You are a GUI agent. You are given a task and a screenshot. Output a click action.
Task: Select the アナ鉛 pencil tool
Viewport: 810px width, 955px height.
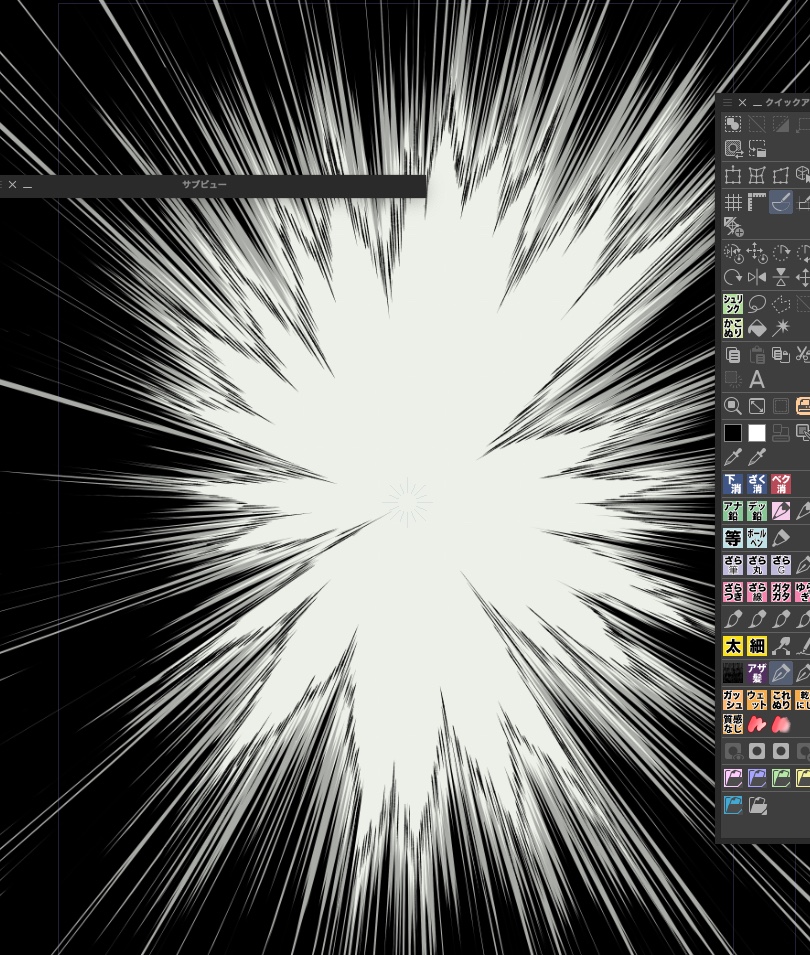click(733, 511)
